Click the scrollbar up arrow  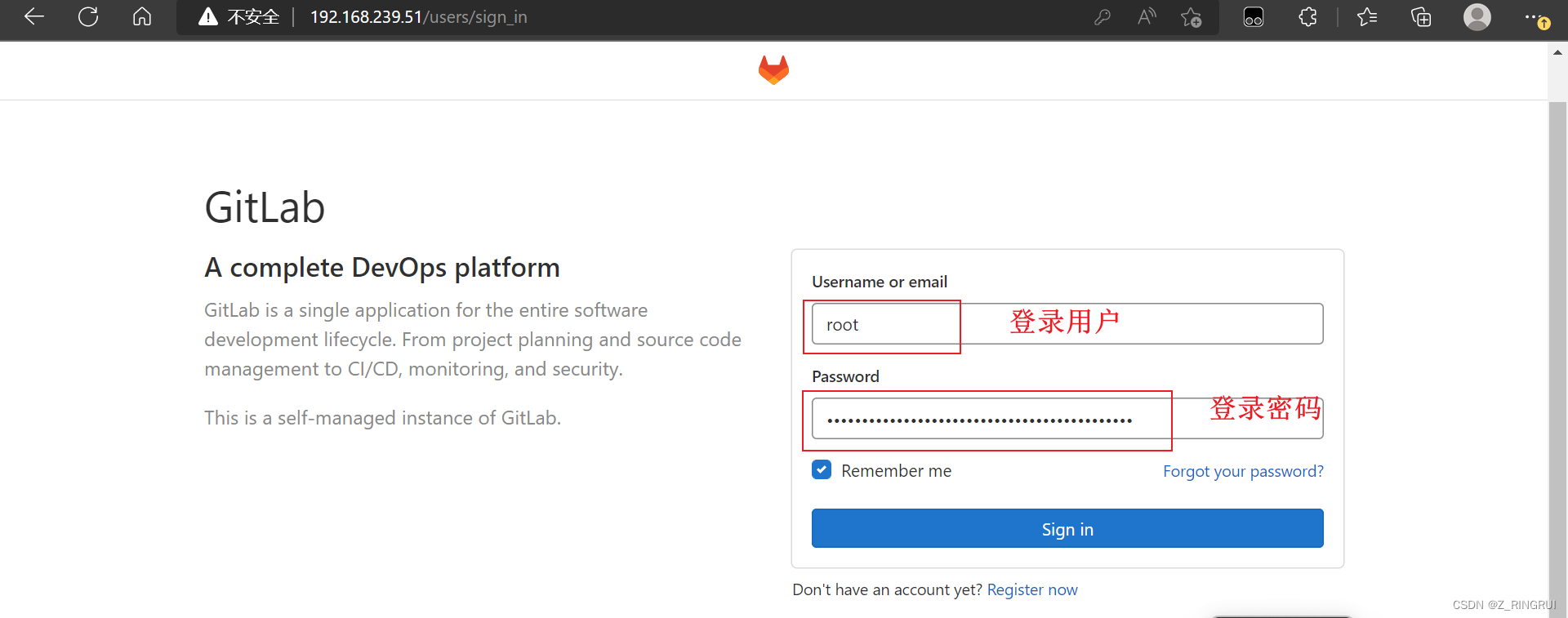(x=1557, y=52)
